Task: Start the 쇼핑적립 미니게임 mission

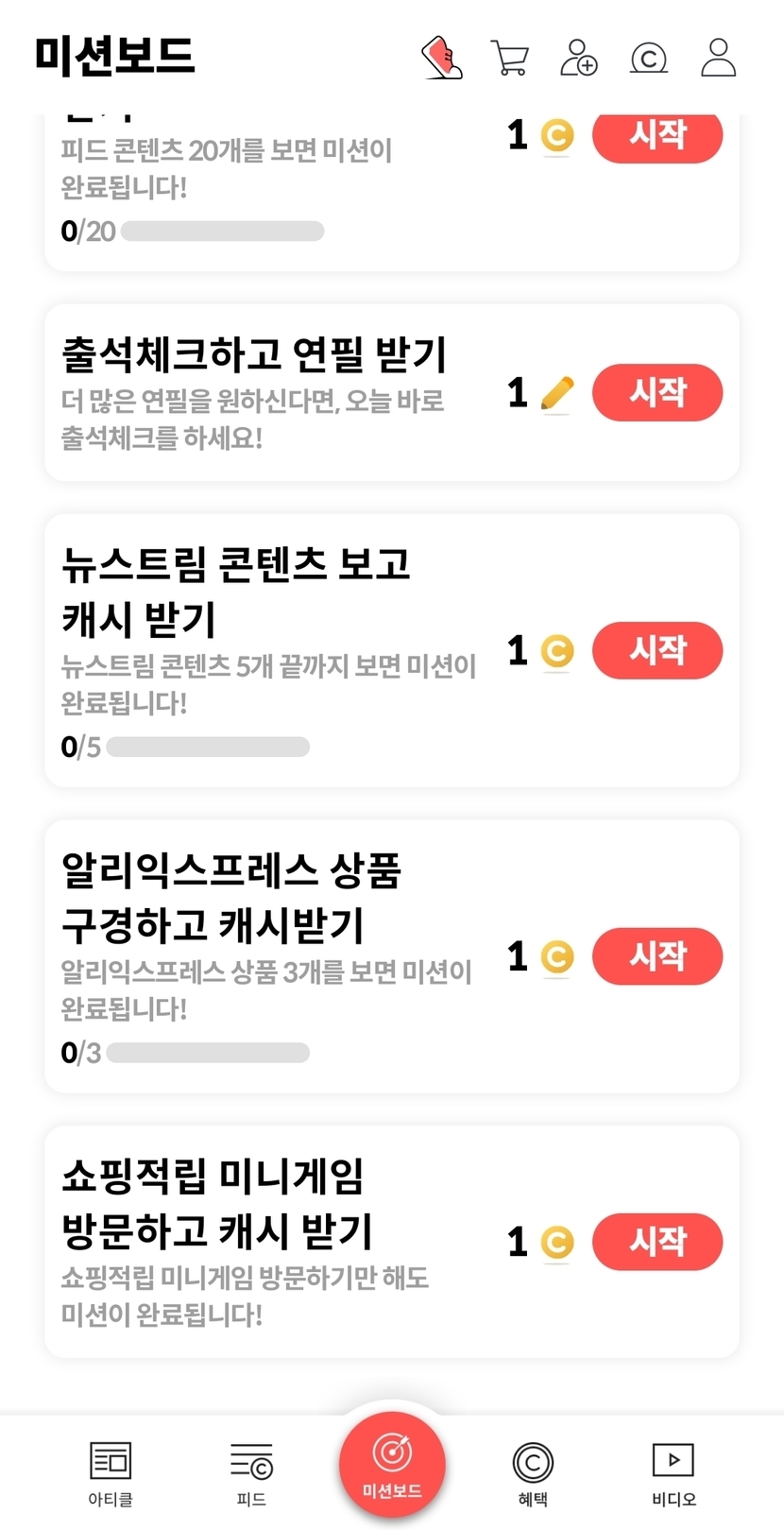Action: click(657, 1241)
